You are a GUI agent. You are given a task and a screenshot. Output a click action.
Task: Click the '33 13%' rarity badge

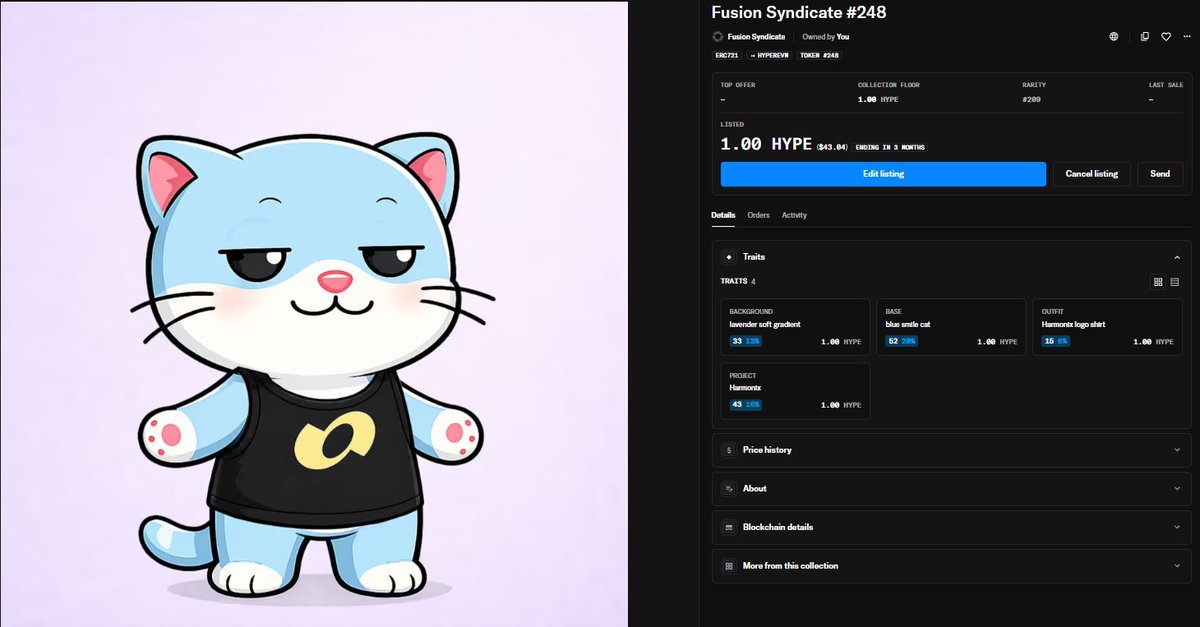click(746, 341)
